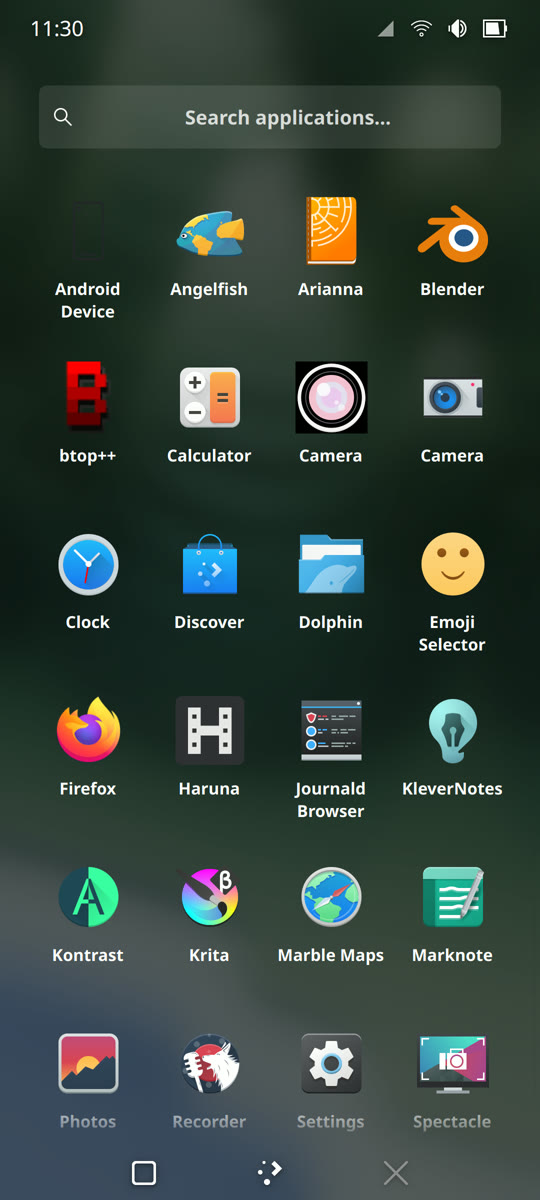Open Camera app with blue lens icon

[452, 414]
